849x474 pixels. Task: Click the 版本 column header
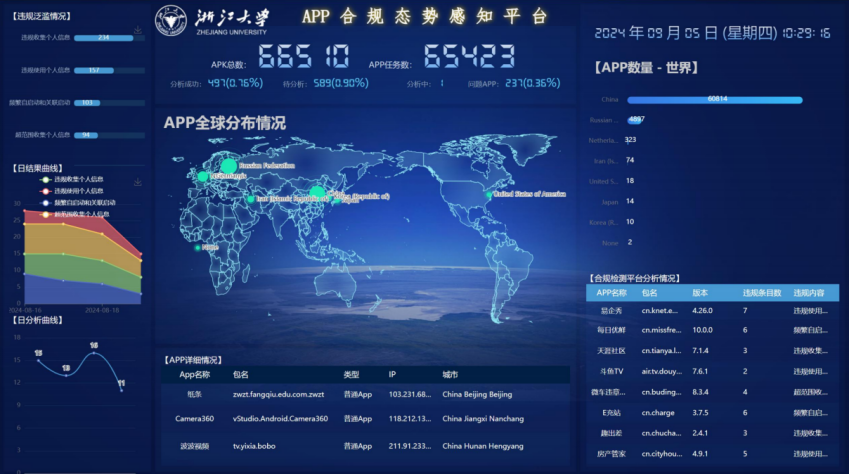(700, 293)
